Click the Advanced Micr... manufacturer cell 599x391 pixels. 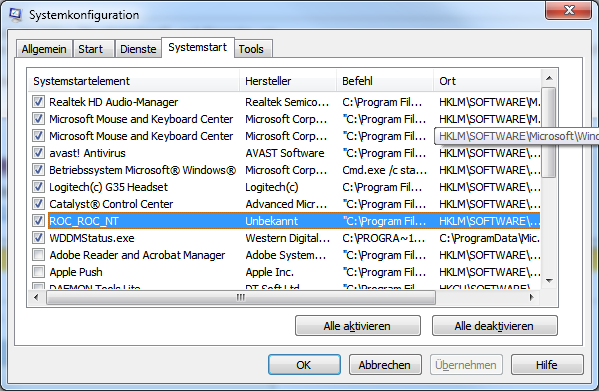pos(286,204)
